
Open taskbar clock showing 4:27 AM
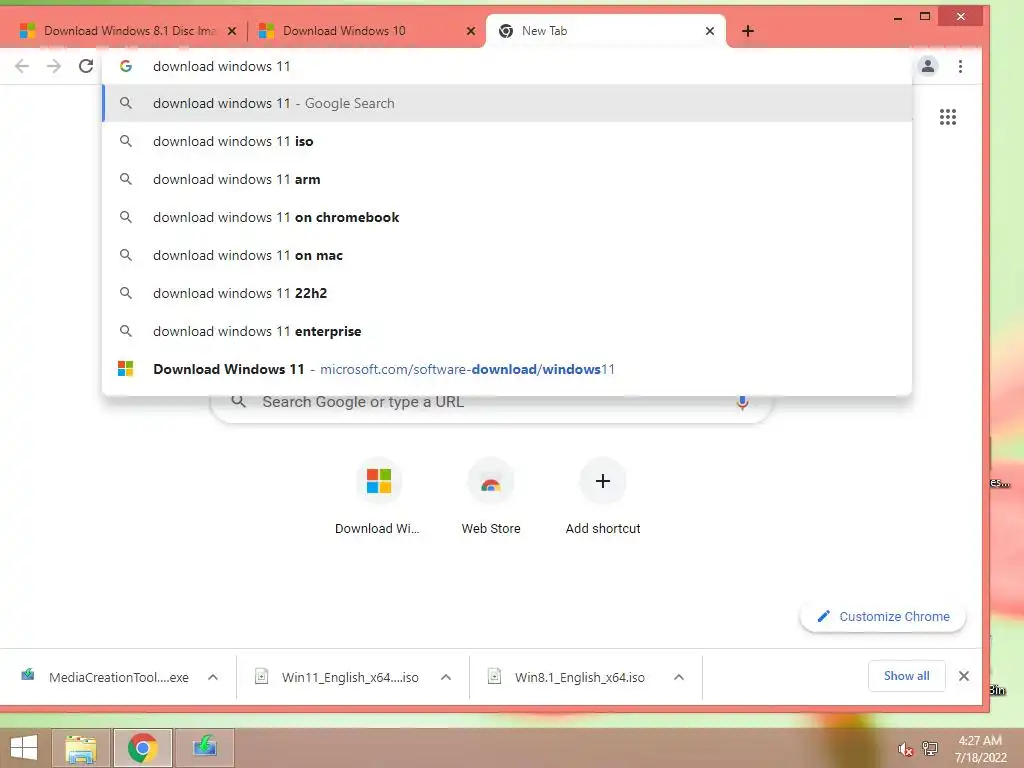coord(980,749)
